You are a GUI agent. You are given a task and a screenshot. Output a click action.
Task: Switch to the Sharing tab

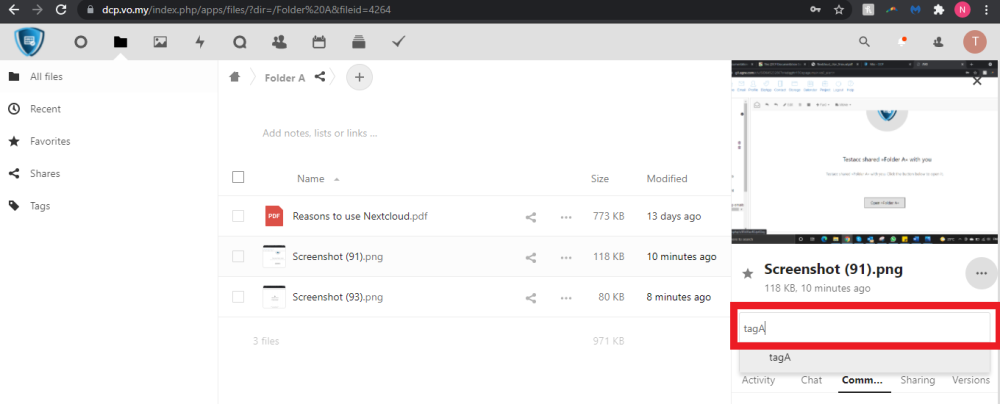(917, 380)
